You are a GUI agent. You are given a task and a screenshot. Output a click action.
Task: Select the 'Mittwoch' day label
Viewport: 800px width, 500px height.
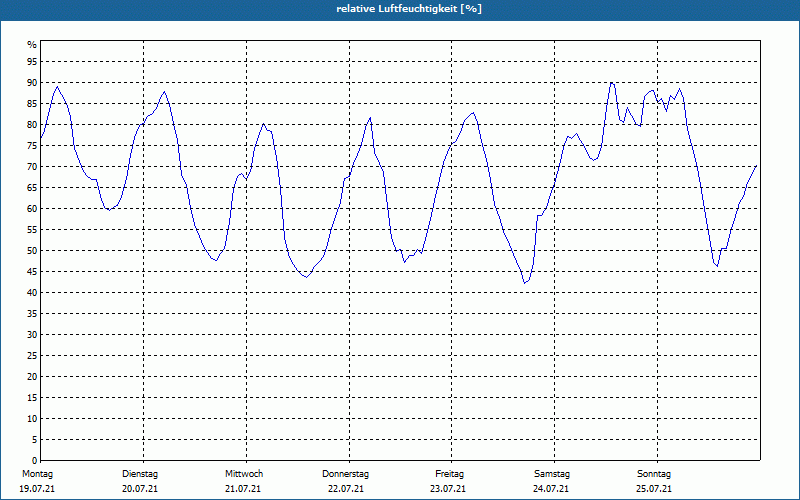pos(244,474)
